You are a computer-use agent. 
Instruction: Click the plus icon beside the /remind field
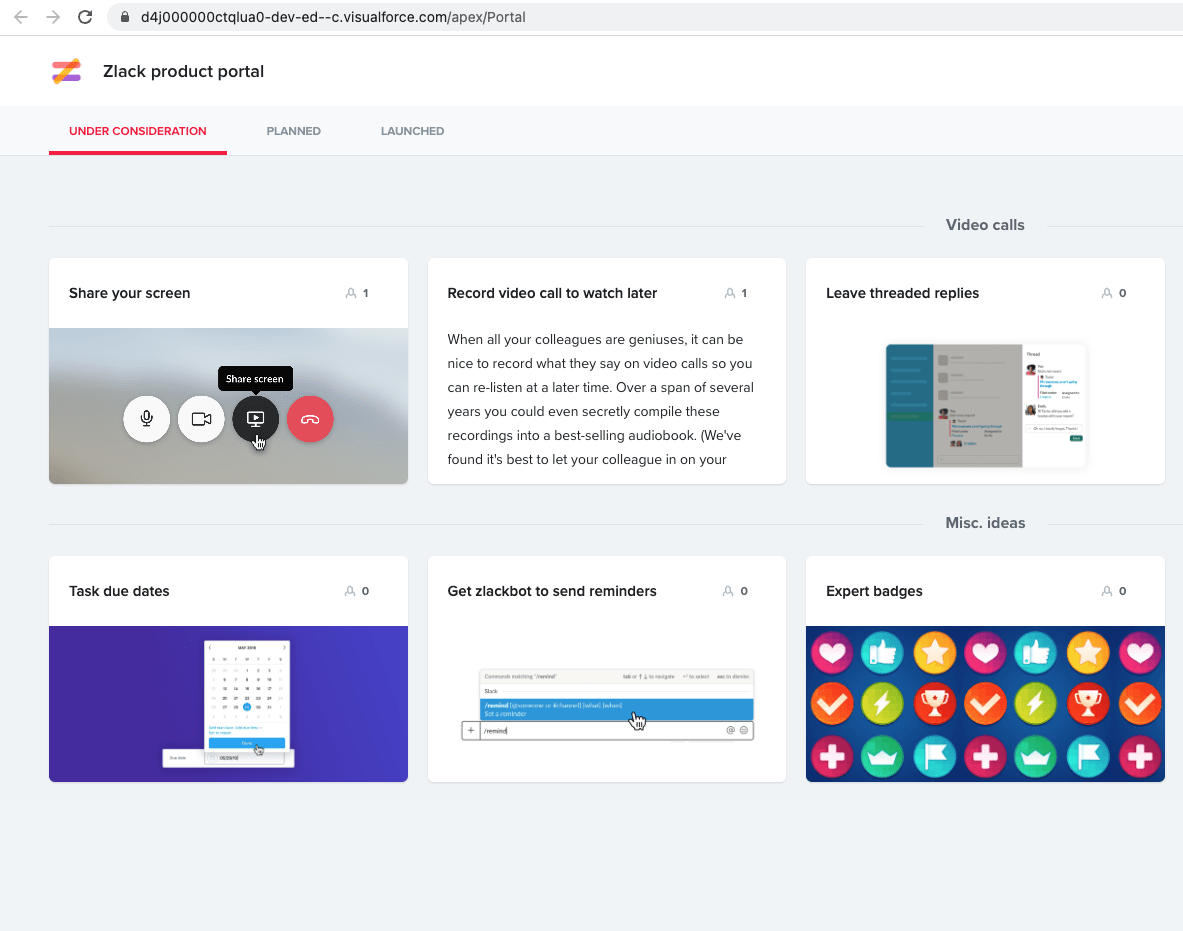point(470,730)
